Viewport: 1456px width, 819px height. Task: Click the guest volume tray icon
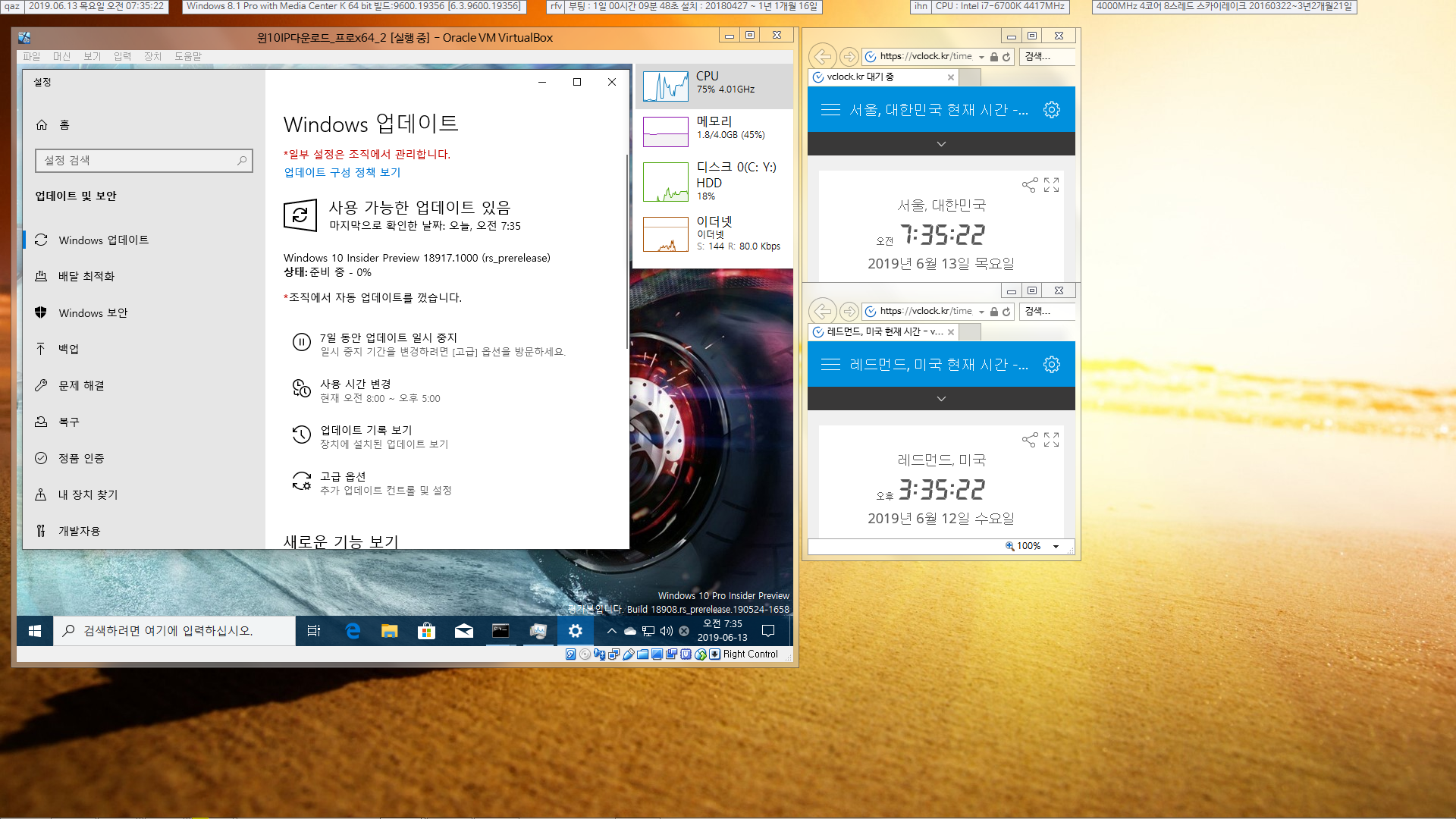(667, 630)
